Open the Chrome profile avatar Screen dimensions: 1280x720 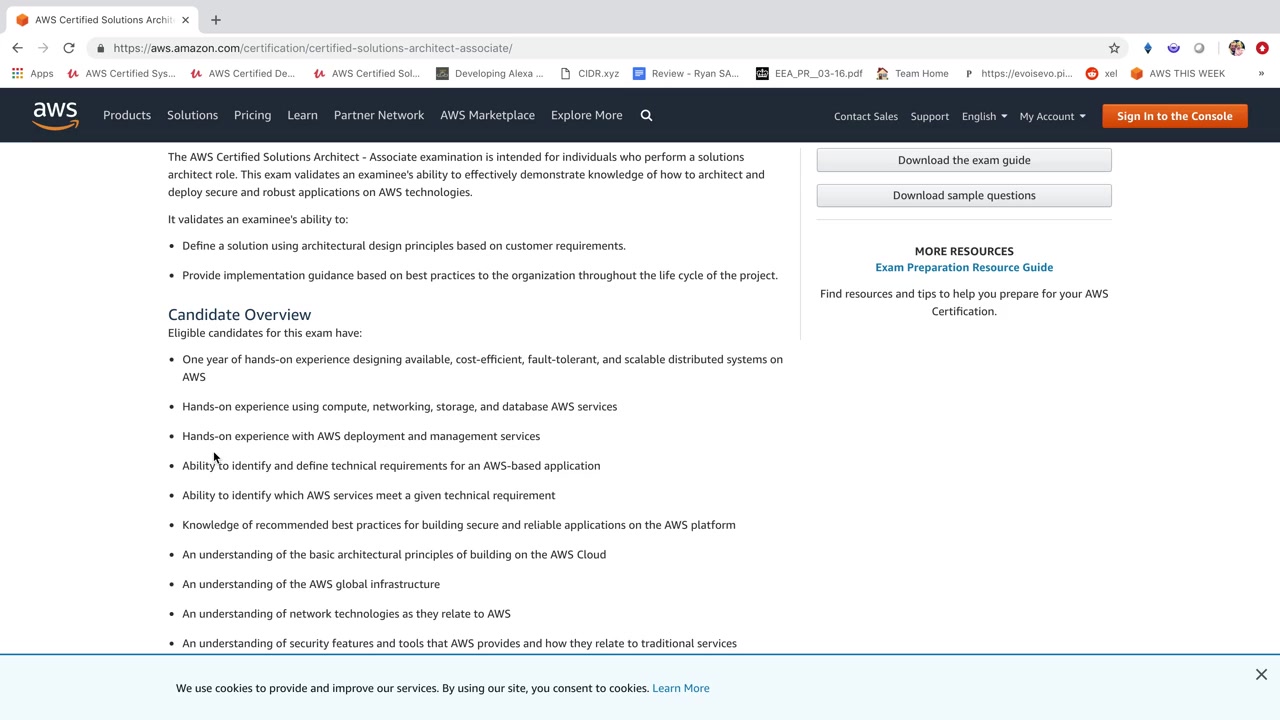coord(1237,48)
